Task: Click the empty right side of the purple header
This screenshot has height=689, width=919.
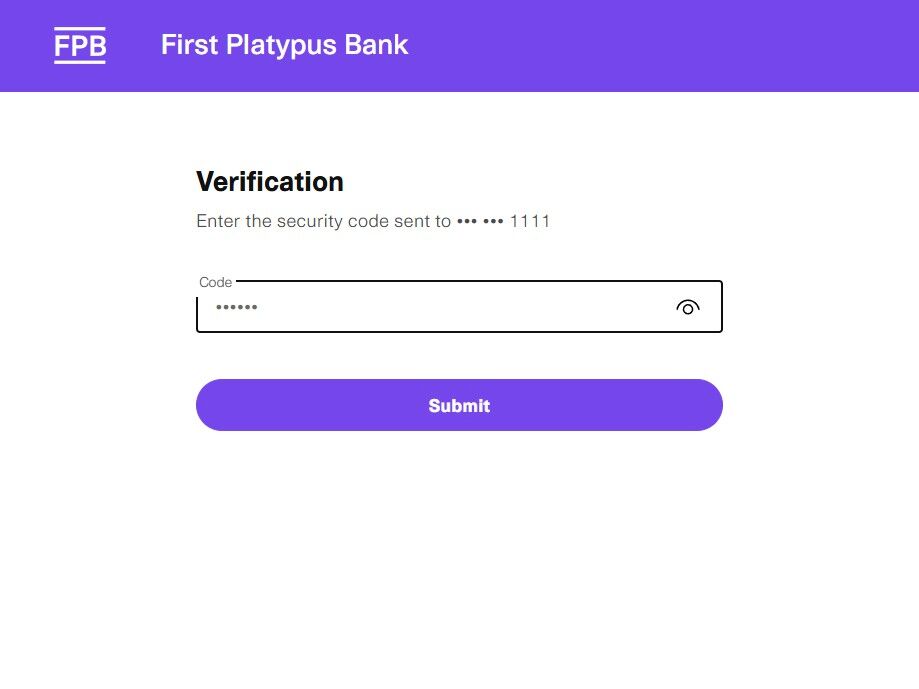Action: (x=700, y=46)
